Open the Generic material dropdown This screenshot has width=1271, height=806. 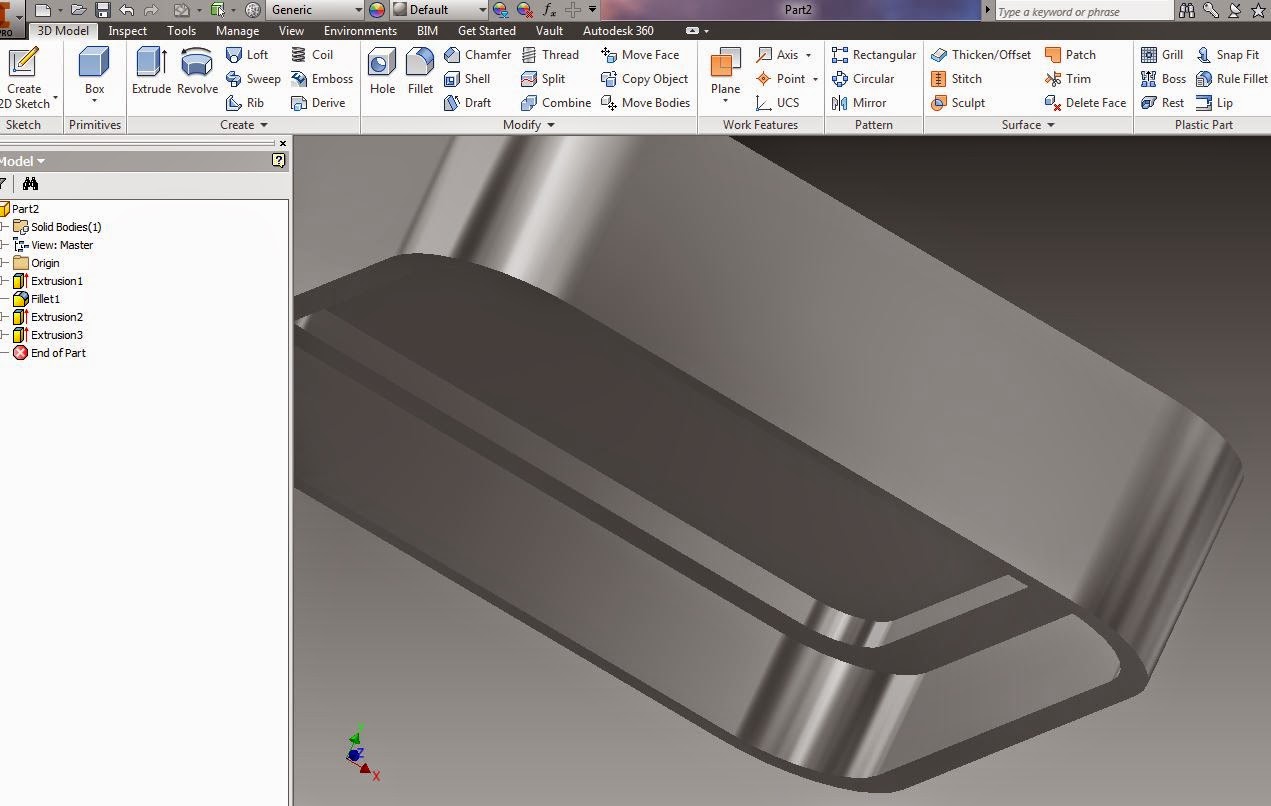pos(317,10)
